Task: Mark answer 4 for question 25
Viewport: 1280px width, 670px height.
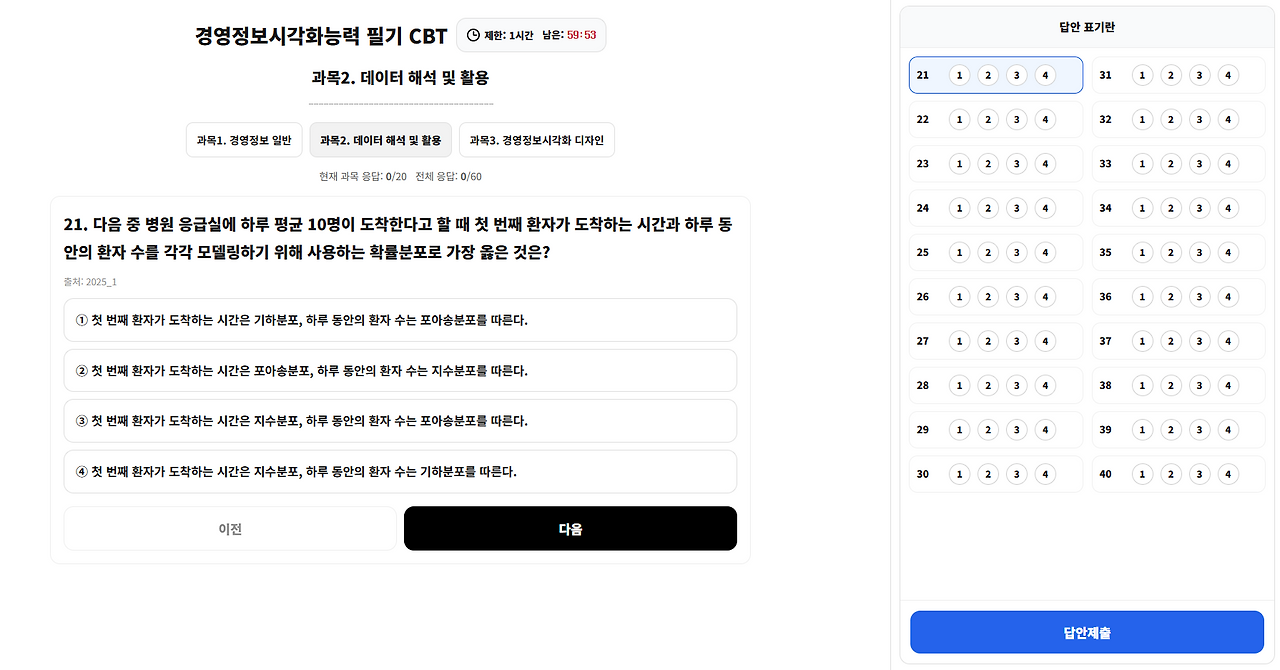Action: click(x=1045, y=252)
